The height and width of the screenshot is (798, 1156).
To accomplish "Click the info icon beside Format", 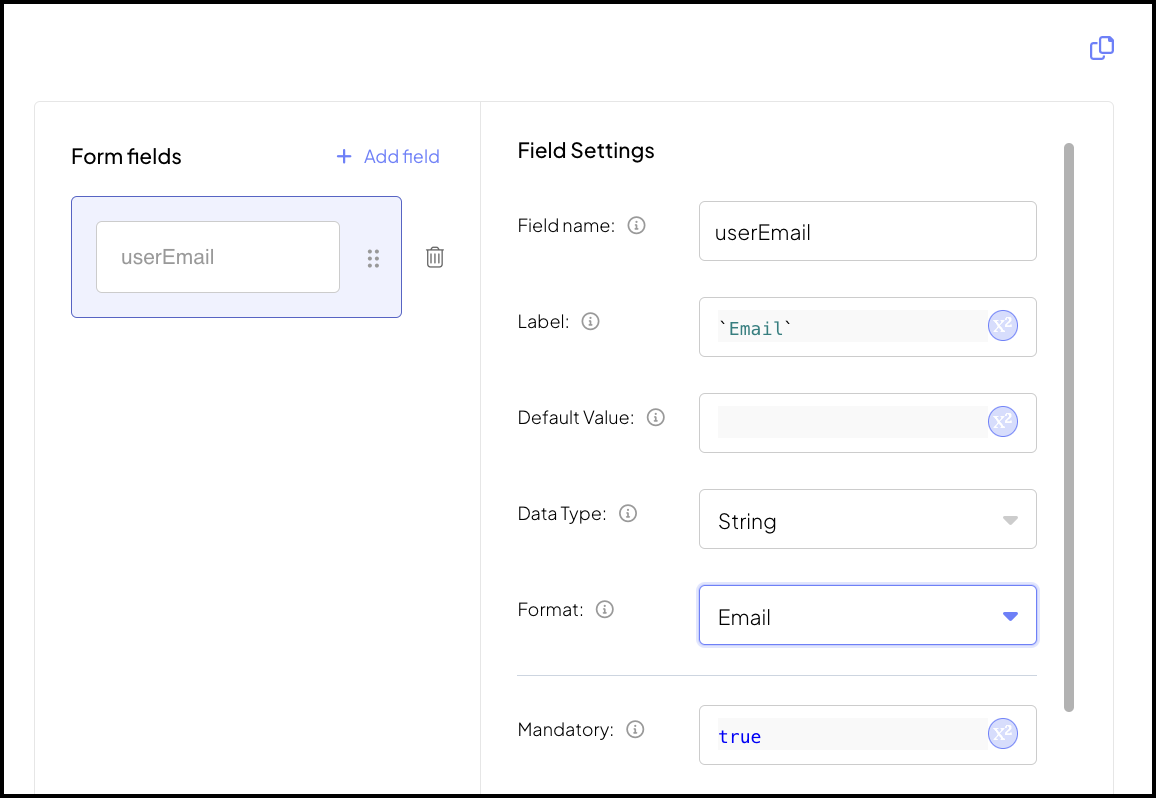I will tap(604, 609).
